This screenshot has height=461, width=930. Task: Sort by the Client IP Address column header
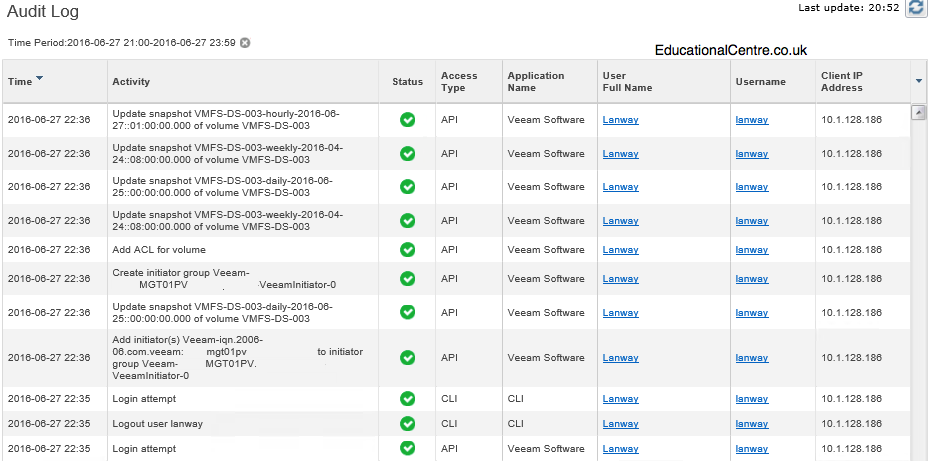pos(842,81)
